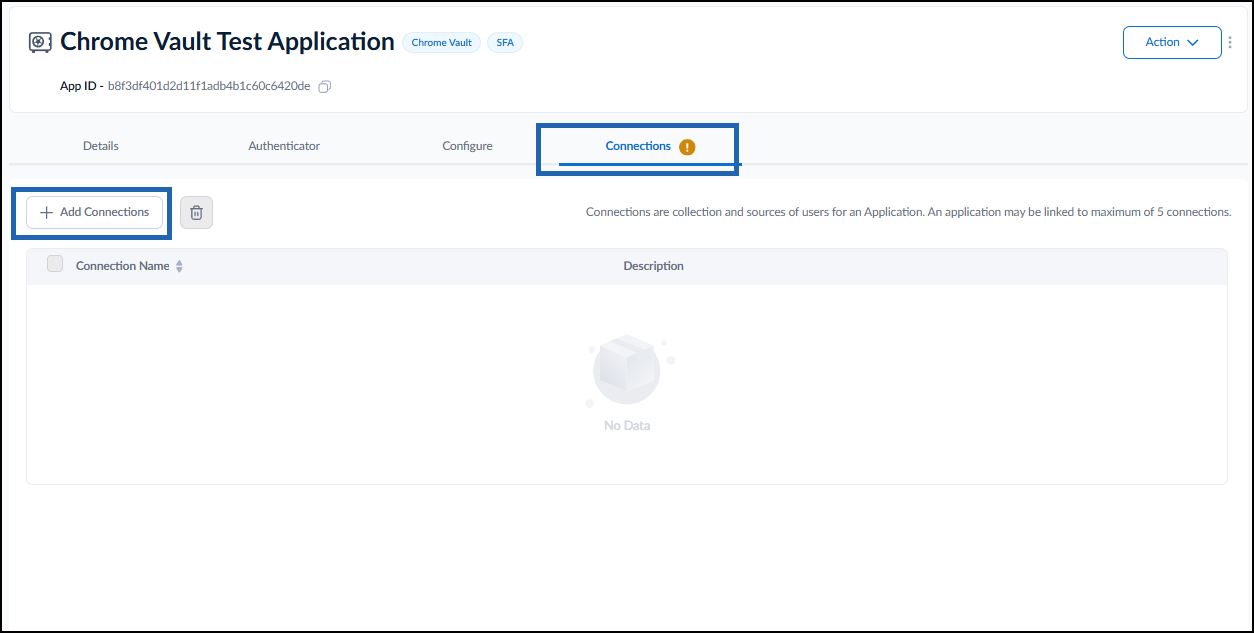The height and width of the screenshot is (633, 1254).
Task: Click the App ID value b8f3df401d2d...
Action: (209, 86)
